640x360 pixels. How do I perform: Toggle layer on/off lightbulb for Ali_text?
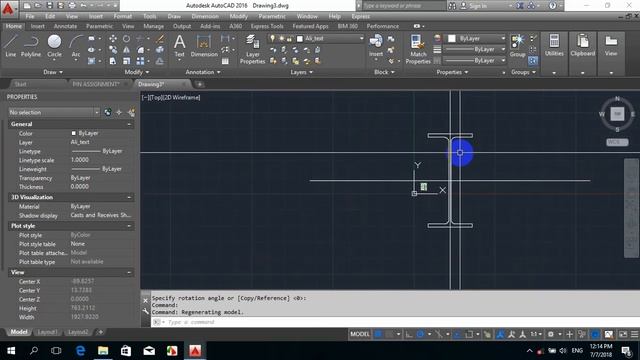(273, 38)
